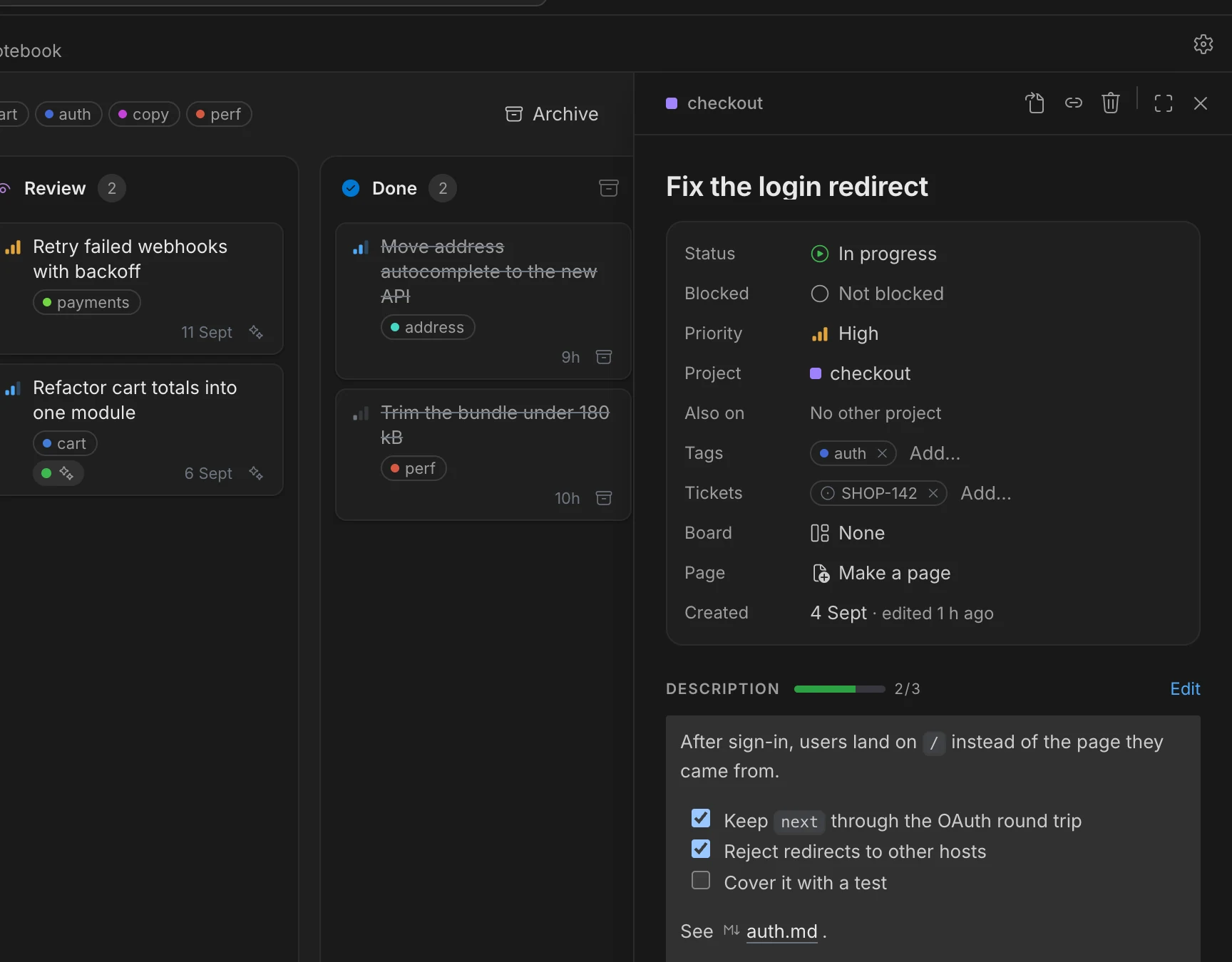Click the description progress bar

(840, 689)
